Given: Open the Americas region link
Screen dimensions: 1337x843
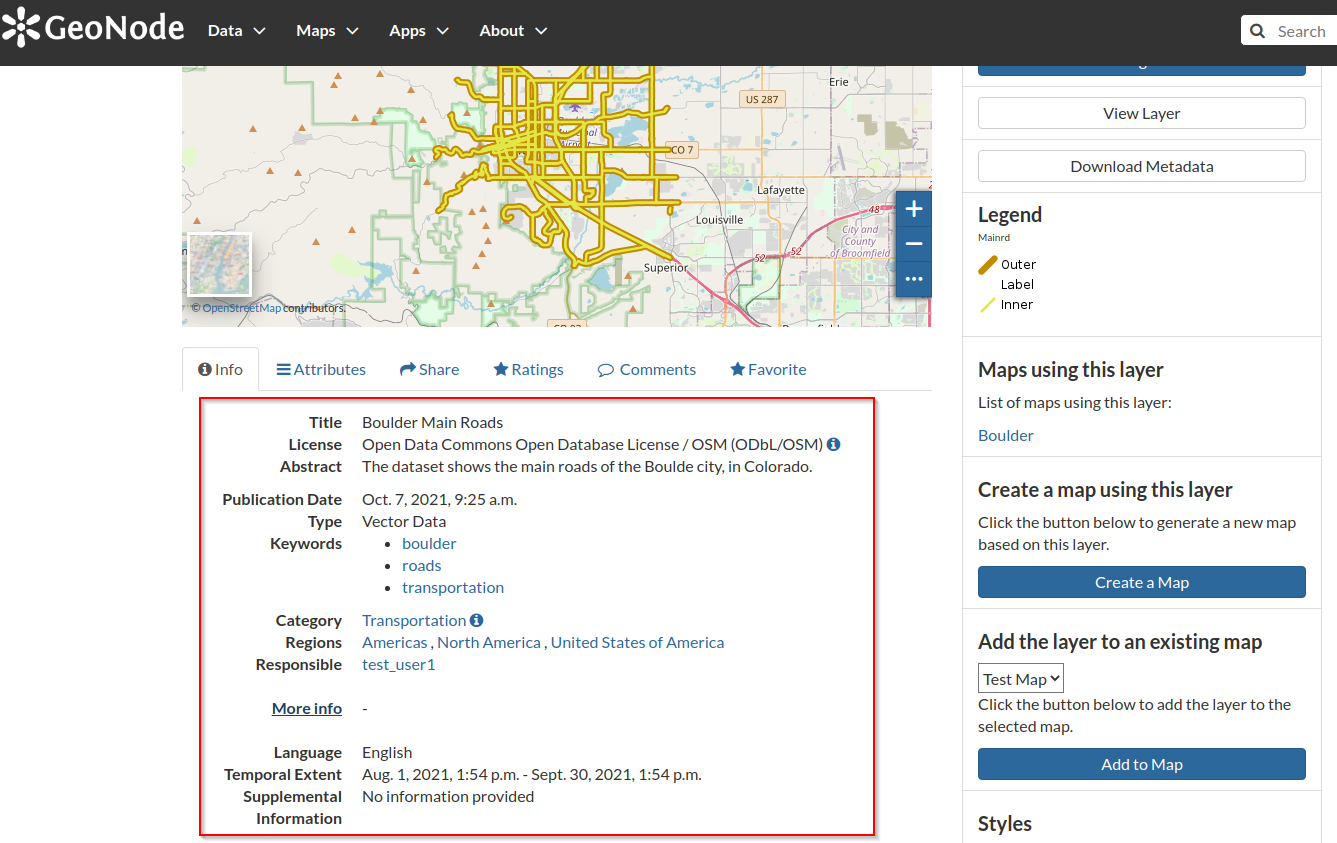Looking at the screenshot, I should tap(394, 642).
